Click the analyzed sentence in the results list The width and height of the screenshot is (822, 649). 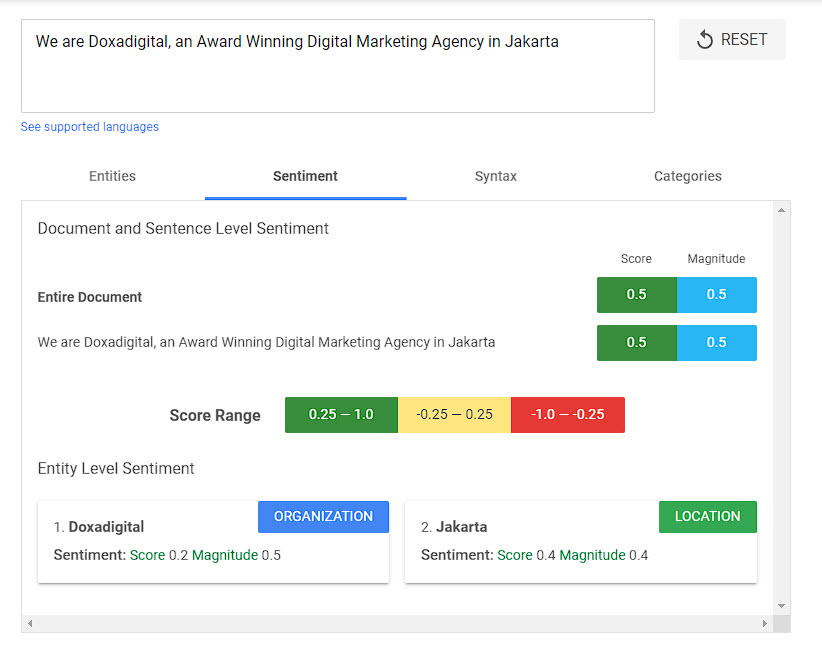click(x=266, y=342)
